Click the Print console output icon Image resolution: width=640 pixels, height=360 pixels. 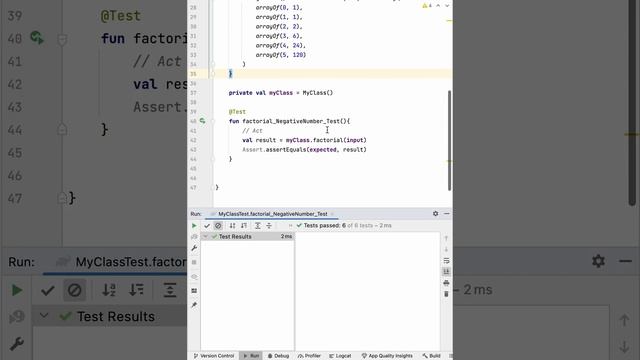point(446,283)
